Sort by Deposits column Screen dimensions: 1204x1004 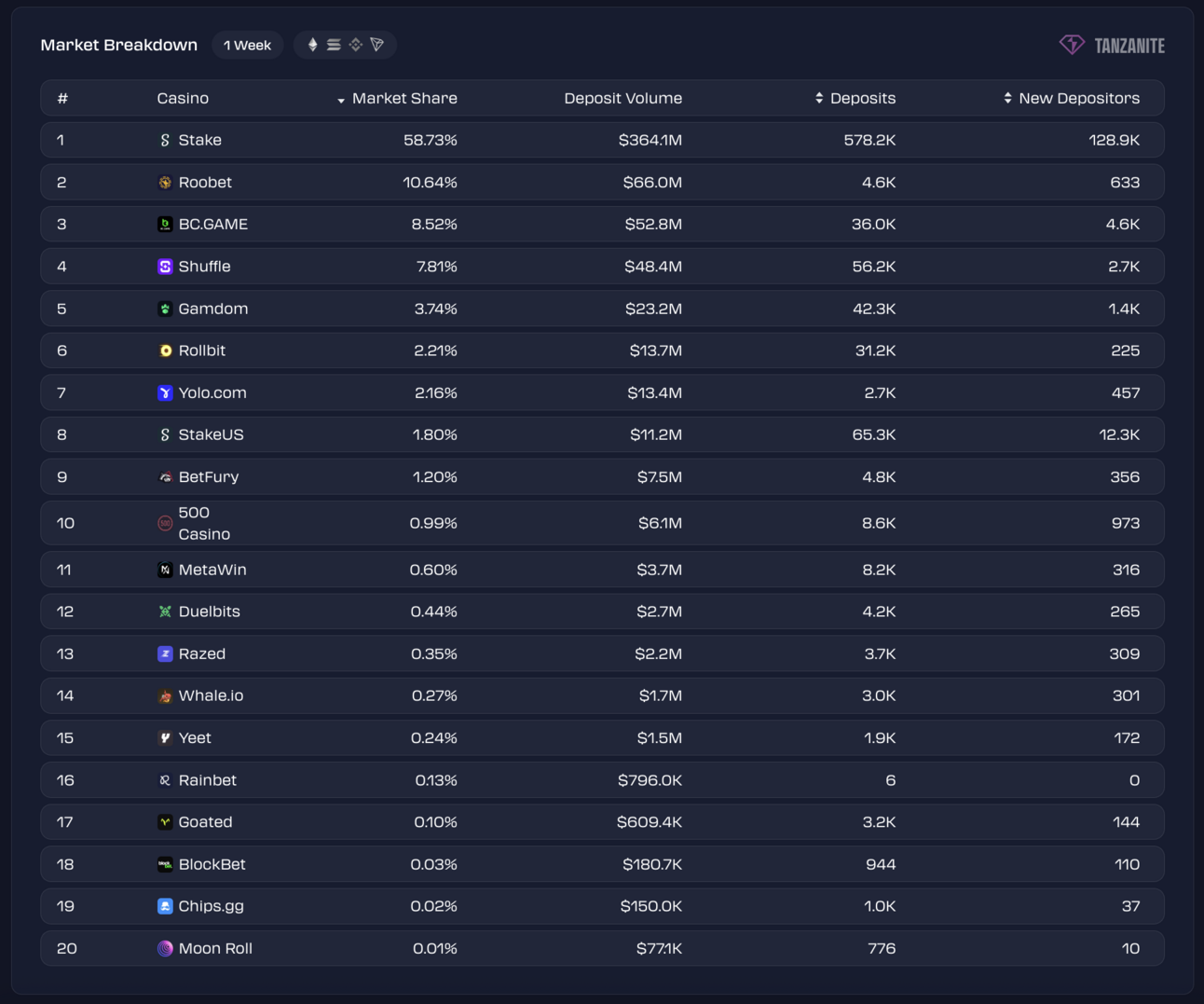point(855,98)
